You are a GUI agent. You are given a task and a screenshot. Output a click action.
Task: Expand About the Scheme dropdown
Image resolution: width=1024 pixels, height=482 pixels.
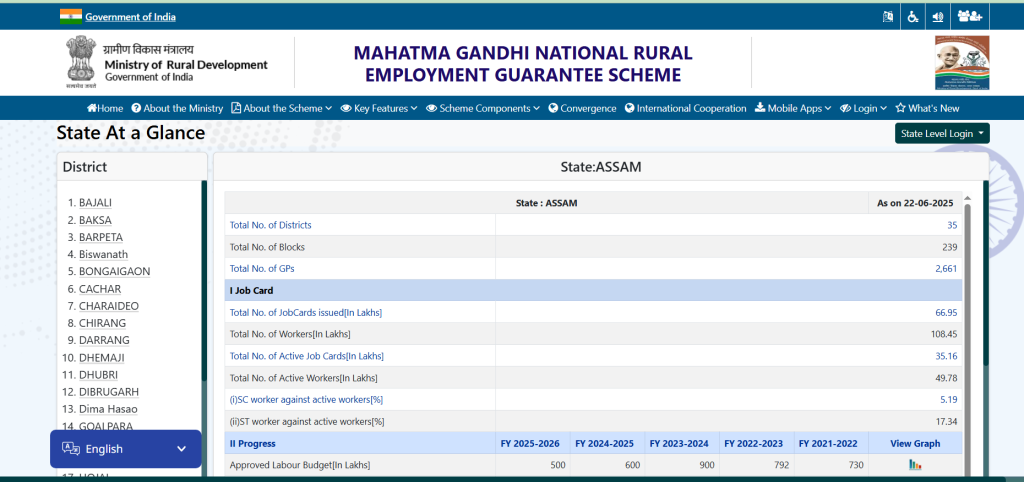tap(281, 108)
